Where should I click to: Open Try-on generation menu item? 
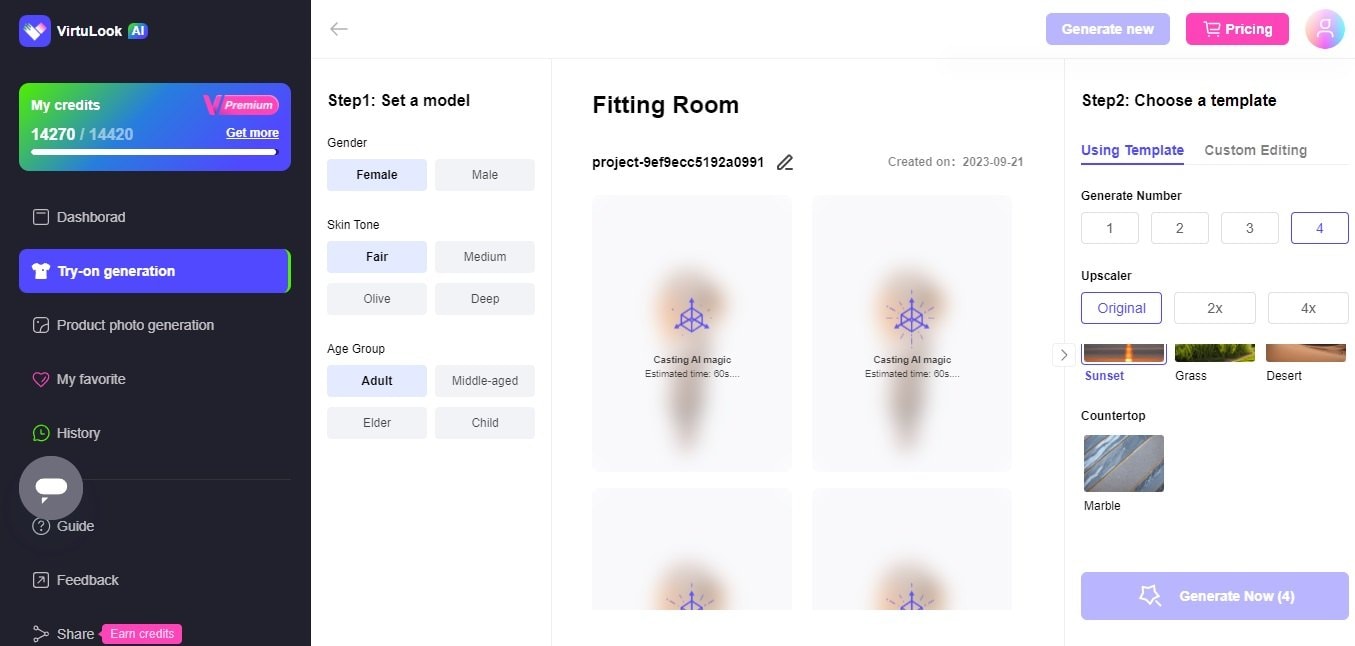[x=155, y=271]
